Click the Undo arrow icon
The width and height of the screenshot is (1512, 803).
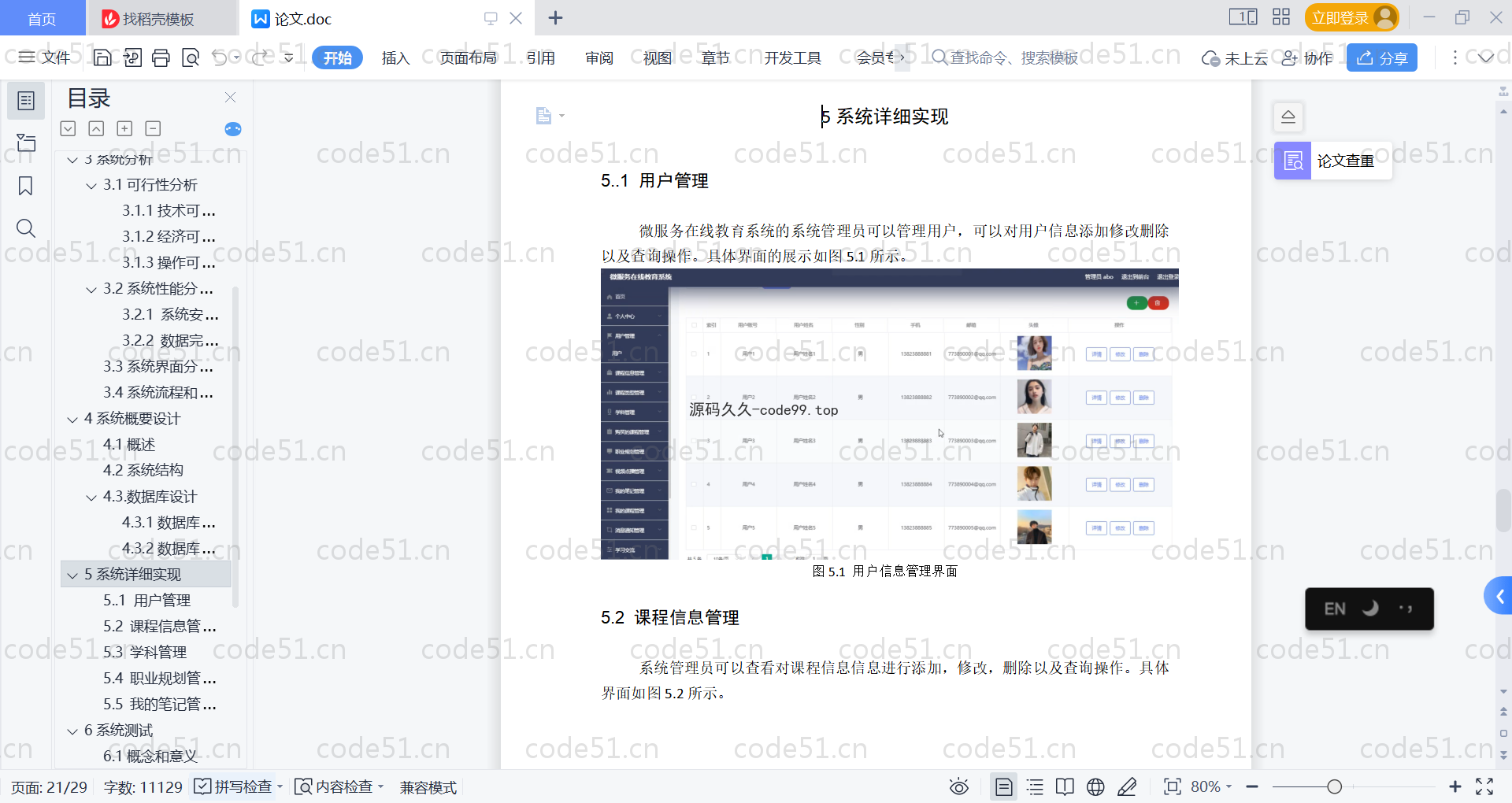tap(220, 57)
